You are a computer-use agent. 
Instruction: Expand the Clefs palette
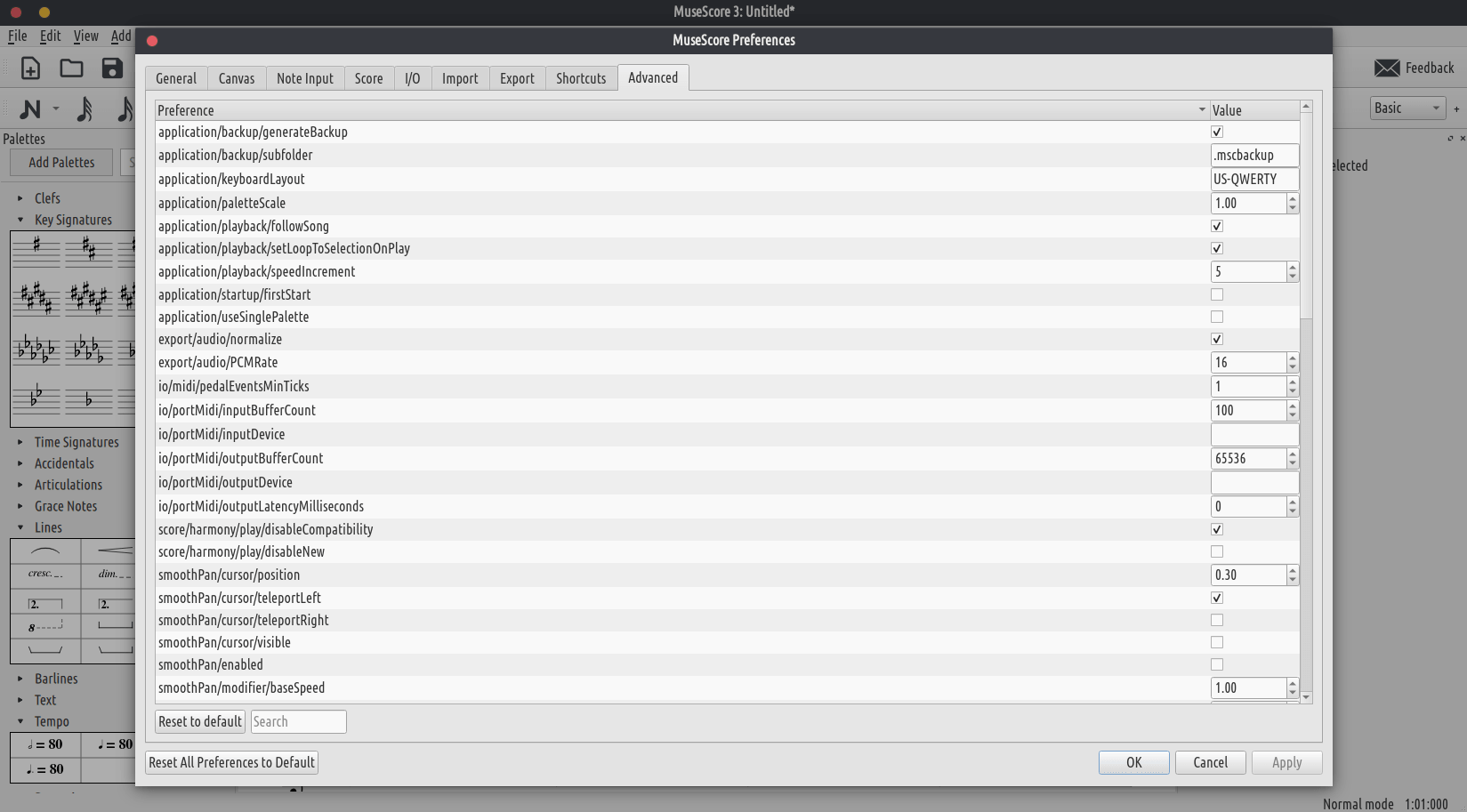tap(20, 198)
